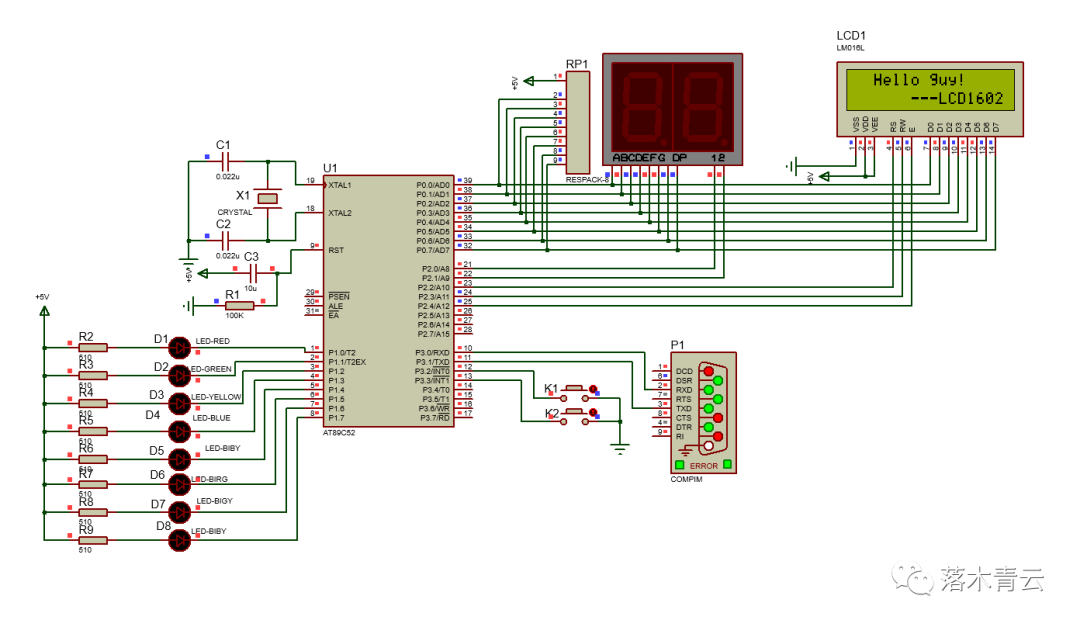
Task: Click the LCD1 green display screen
Action: click(x=930, y=90)
